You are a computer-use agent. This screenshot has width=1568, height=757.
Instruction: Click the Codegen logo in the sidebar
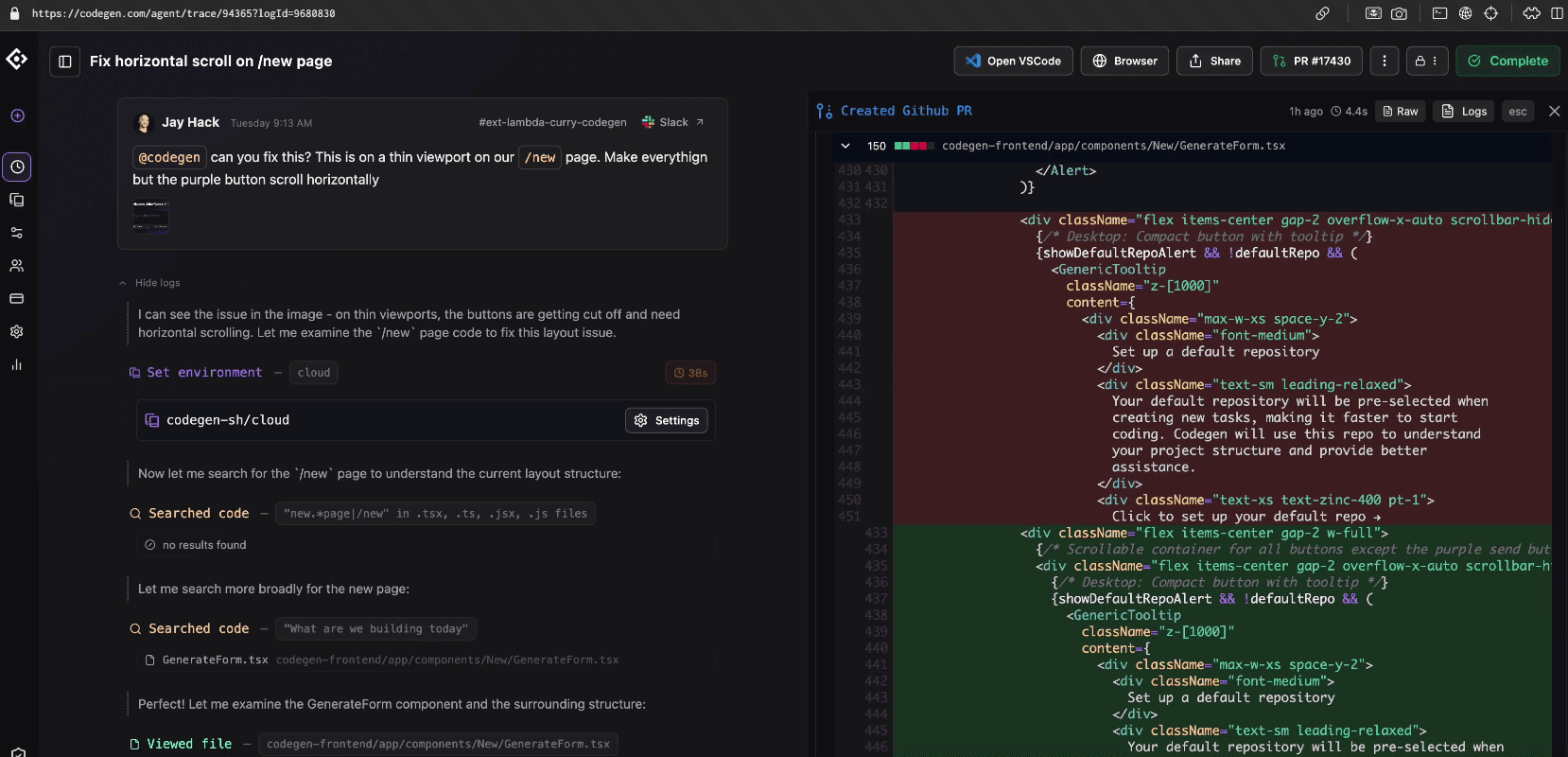17,60
